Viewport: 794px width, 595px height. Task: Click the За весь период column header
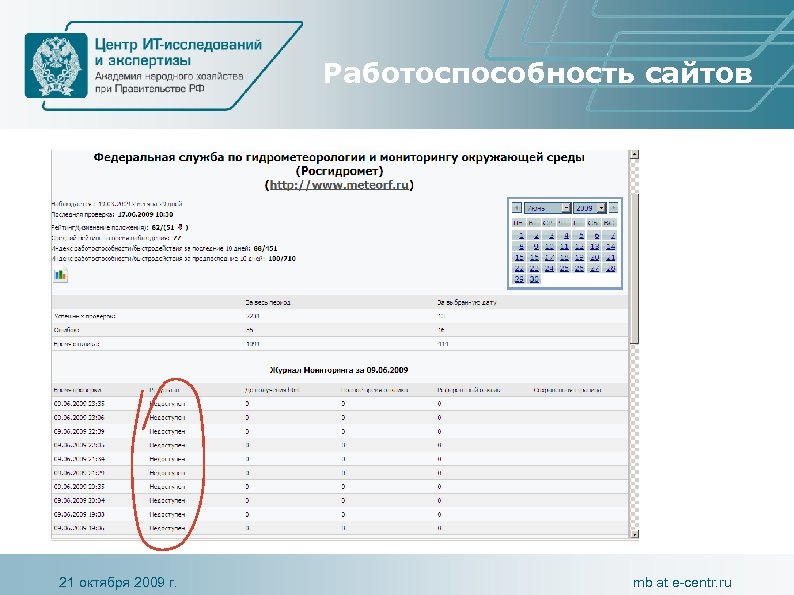268,302
